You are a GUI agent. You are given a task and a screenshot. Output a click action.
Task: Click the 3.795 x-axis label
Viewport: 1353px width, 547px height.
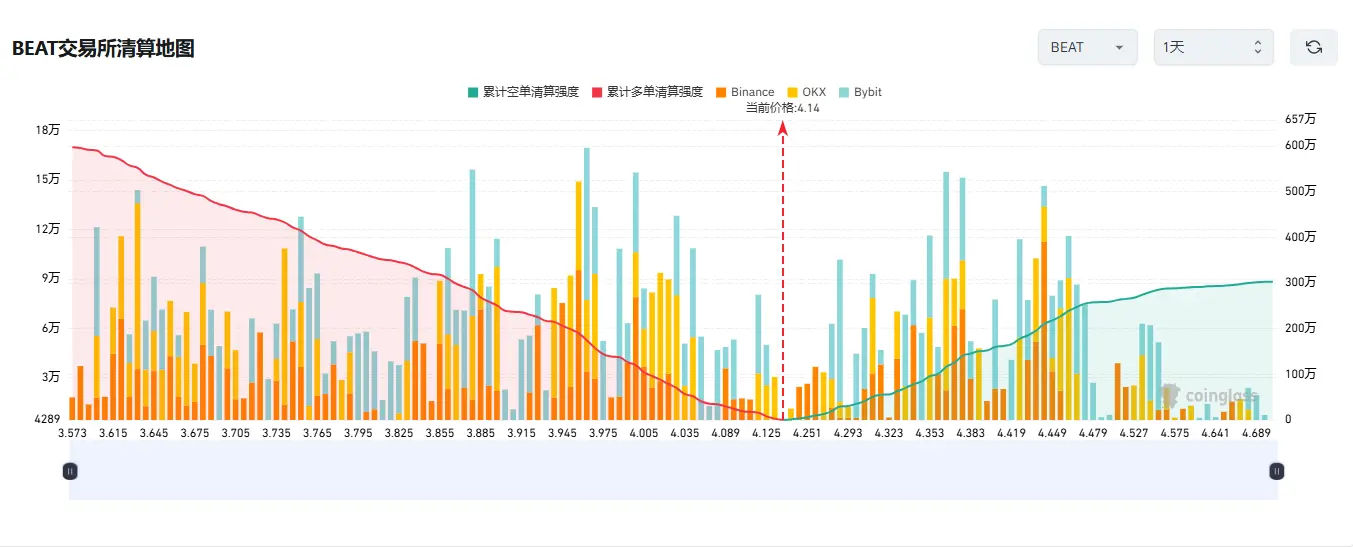358,433
